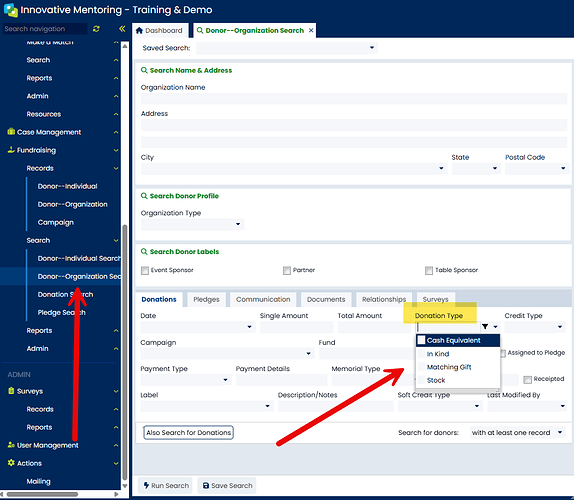Click the Run Search button
The width and height of the screenshot is (574, 500).
click(x=165, y=485)
